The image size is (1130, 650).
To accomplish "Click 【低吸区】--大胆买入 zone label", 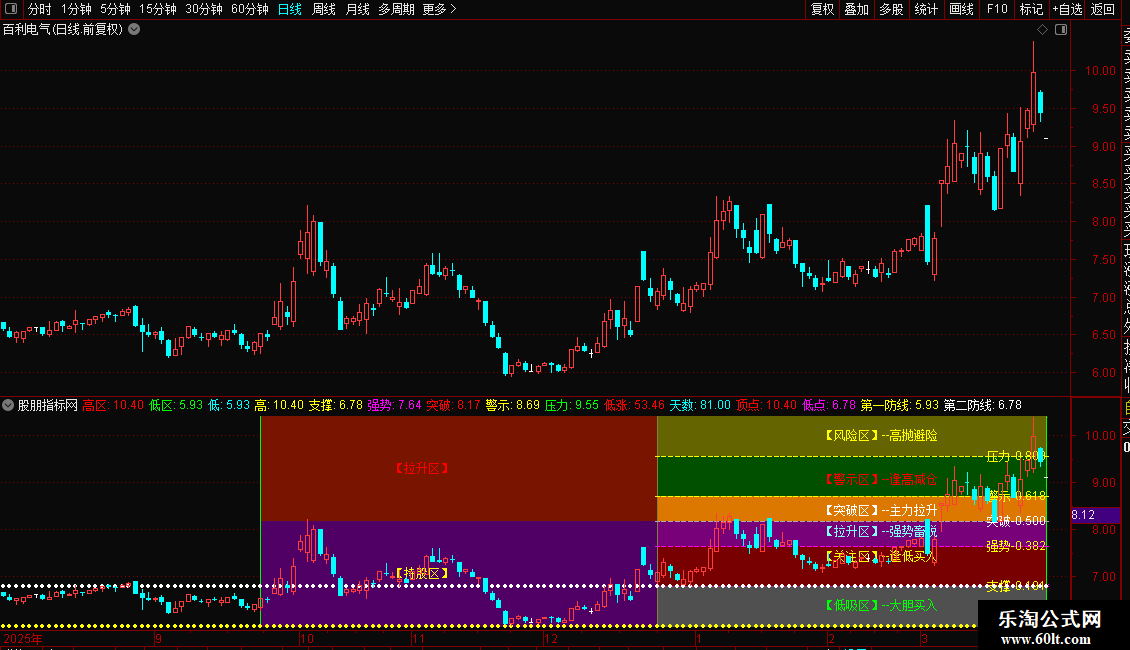I will click(881, 605).
